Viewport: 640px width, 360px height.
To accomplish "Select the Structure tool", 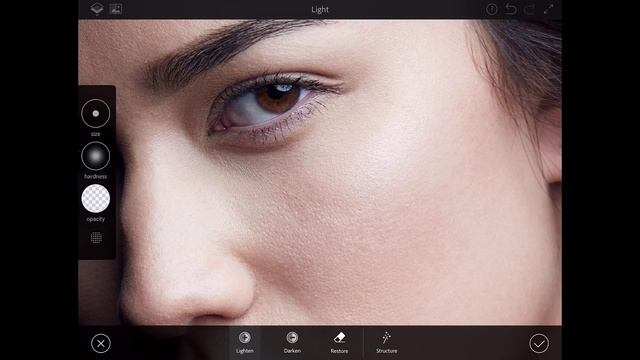I will 387,342.
